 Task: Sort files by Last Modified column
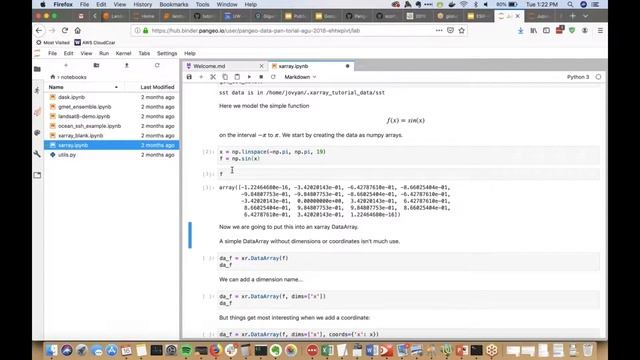pyautogui.click(x=157, y=87)
